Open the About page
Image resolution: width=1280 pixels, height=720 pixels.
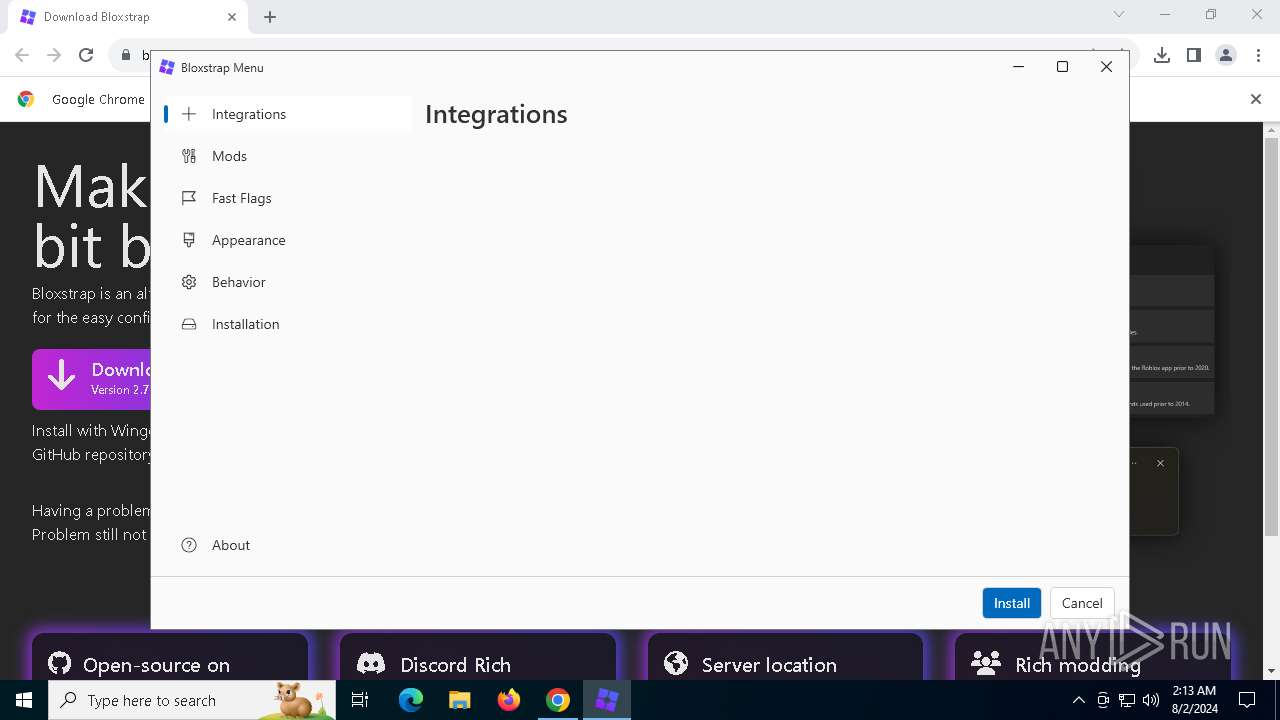pyautogui.click(x=287, y=545)
